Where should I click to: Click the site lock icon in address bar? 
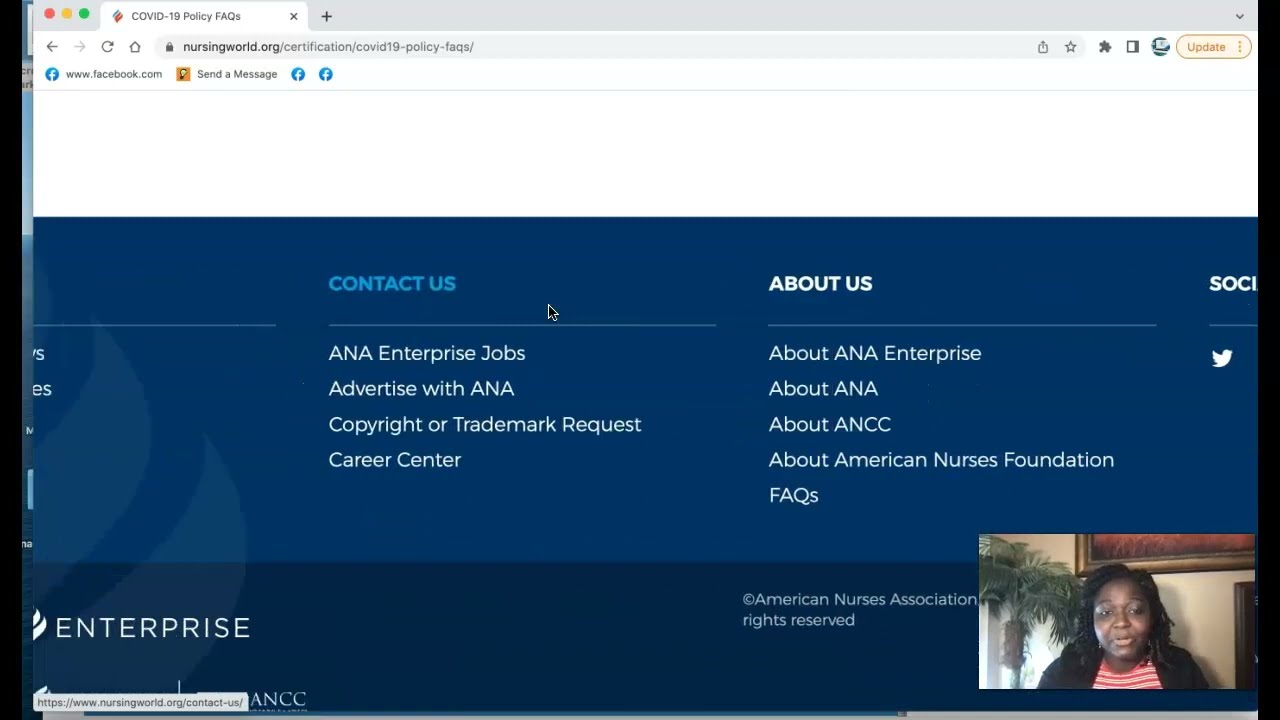[170, 47]
